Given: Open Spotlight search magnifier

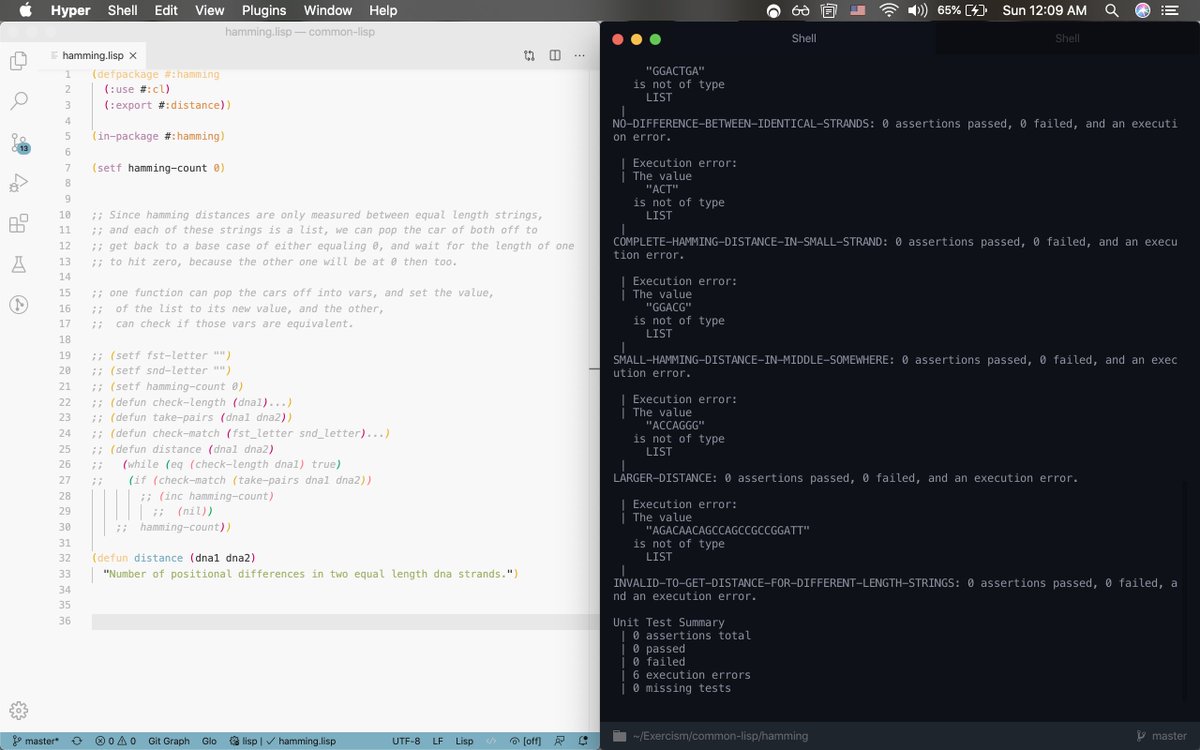Looking at the screenshot, I should [1112, 10].
